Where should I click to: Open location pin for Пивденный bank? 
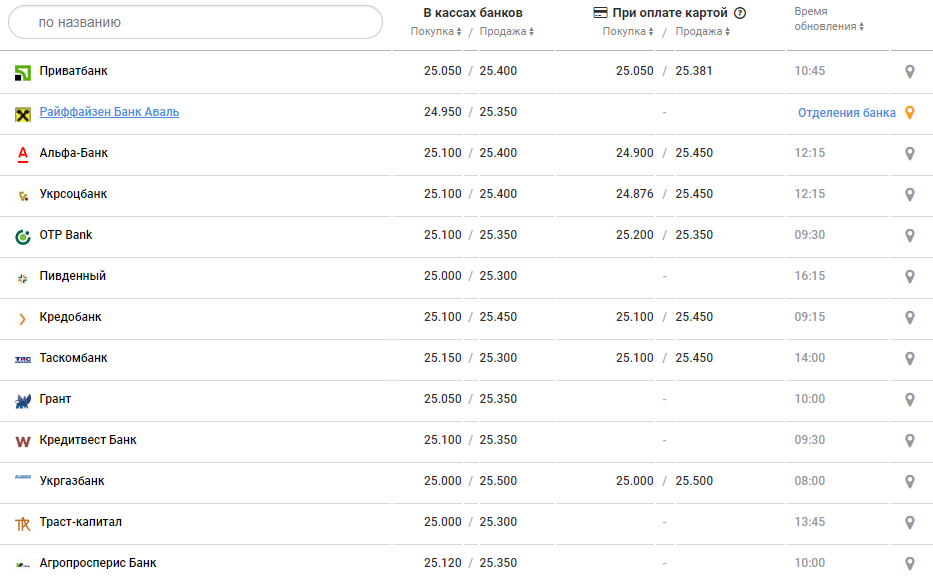[x=909, y=277]
